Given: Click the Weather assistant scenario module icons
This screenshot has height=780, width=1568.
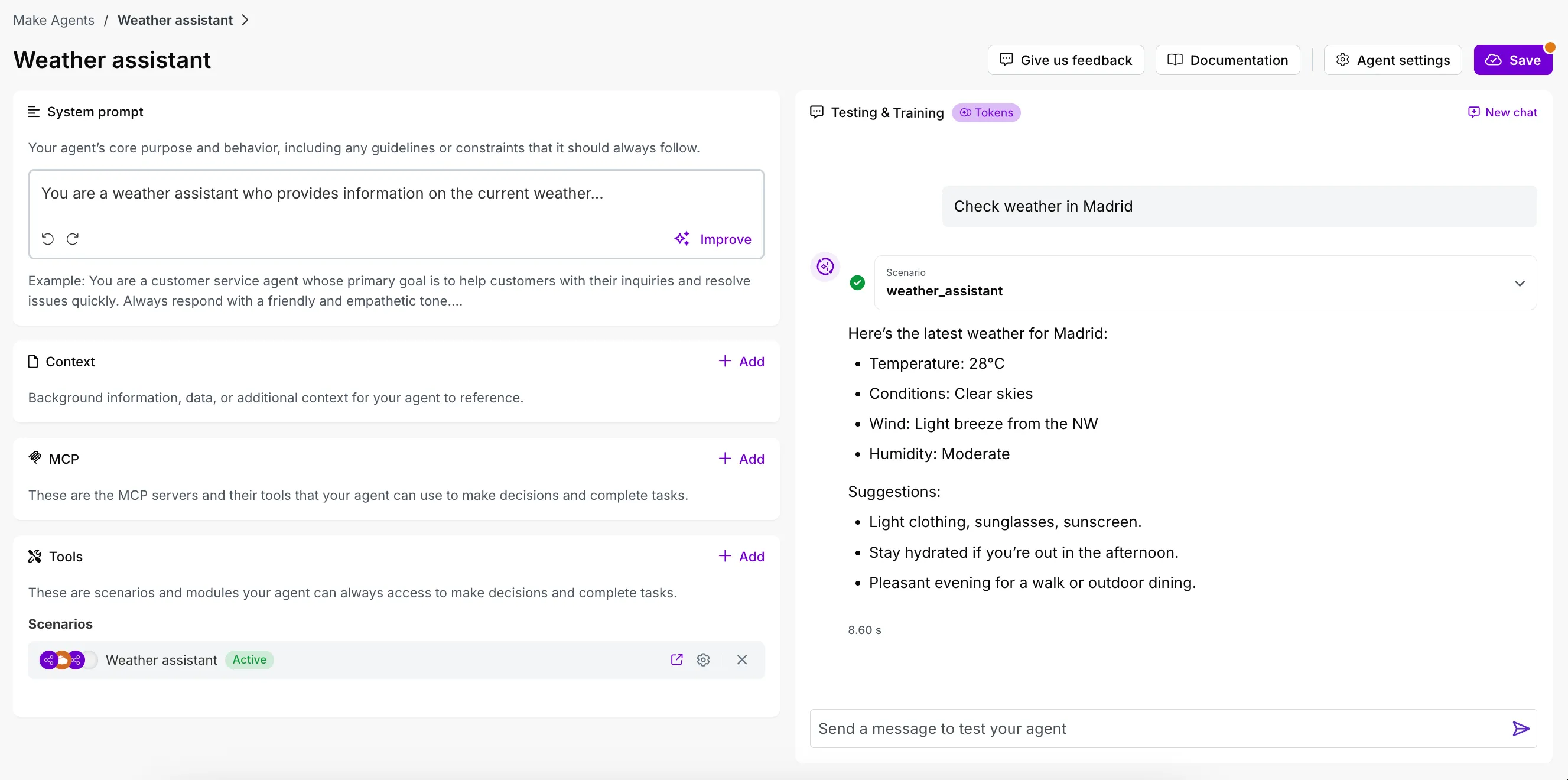Looking at the screenshot, I should point(68,659).
